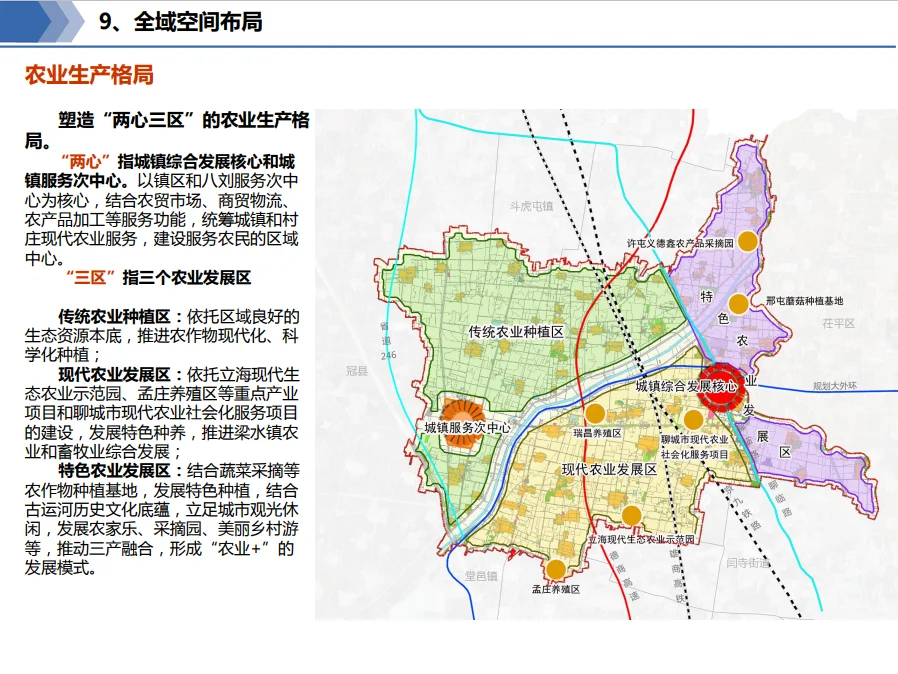Click the 立海现代生态农业示范园 orange marker
This screenshot has width=898, height=674.
(631, 516)
